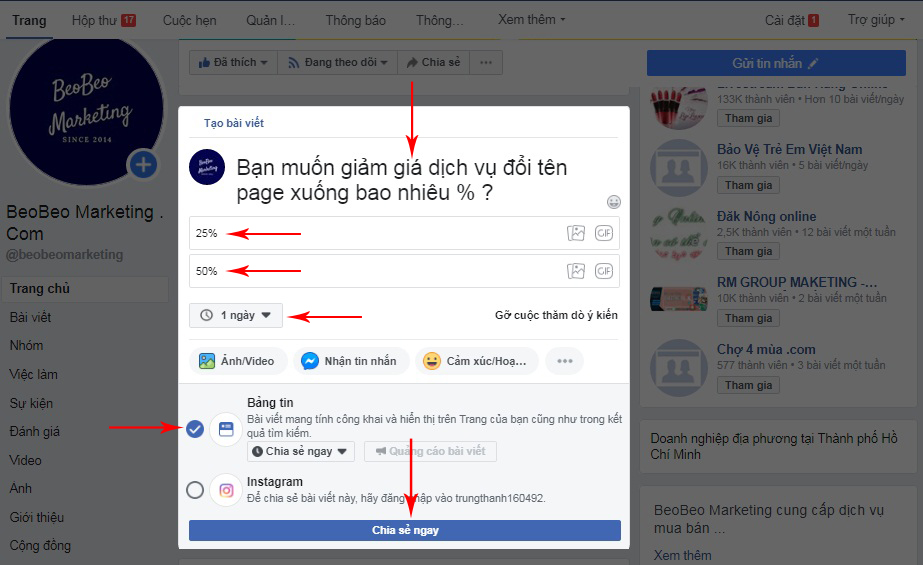This screenshot has width=923, height=565.
Task: Add image to the 25% poll option
Action: 576,233
